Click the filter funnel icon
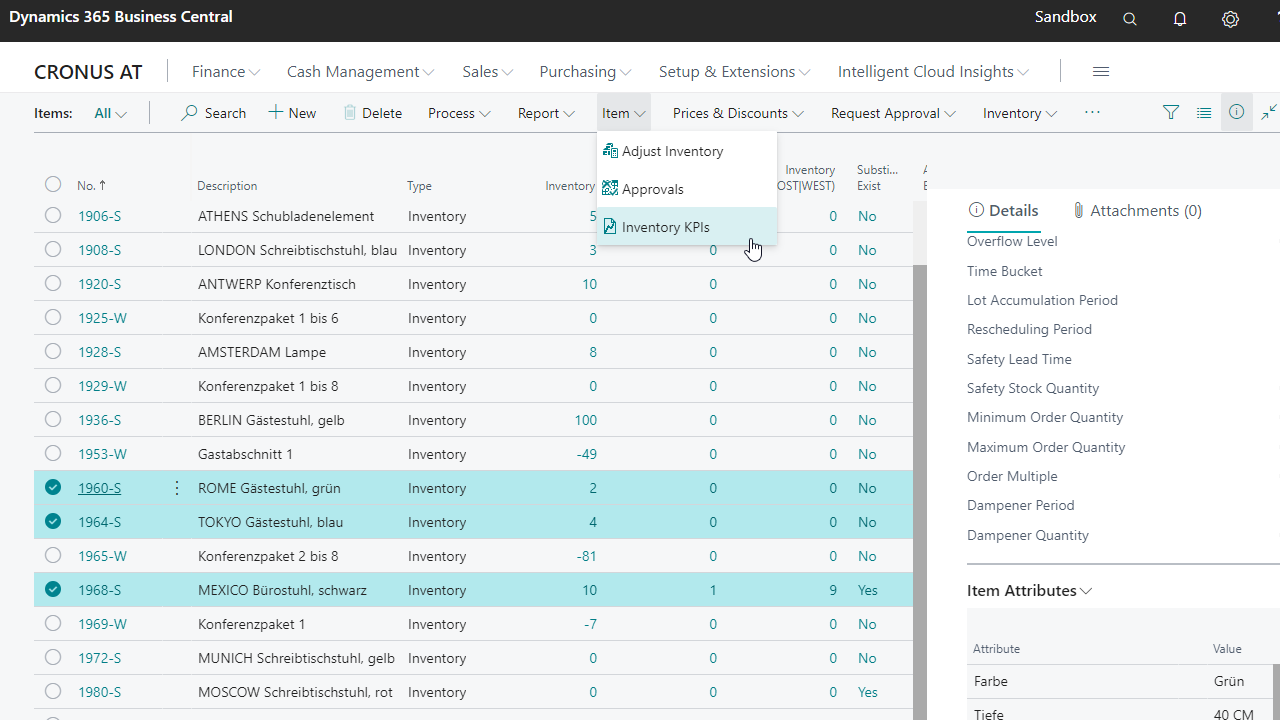Viewport: 1280px width, 720px height. pos(1171,113)
